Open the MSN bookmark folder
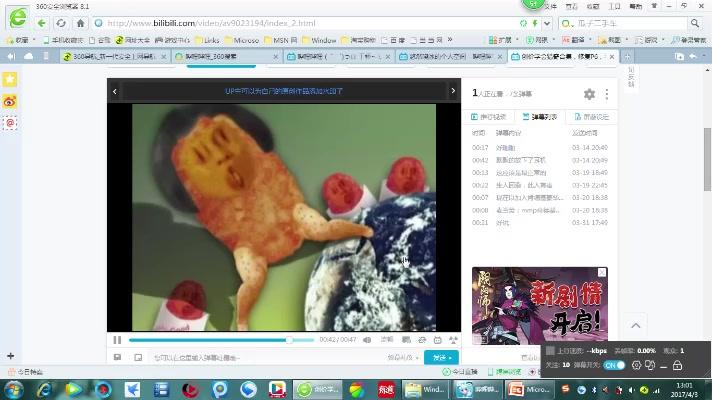 pos(280,40)
